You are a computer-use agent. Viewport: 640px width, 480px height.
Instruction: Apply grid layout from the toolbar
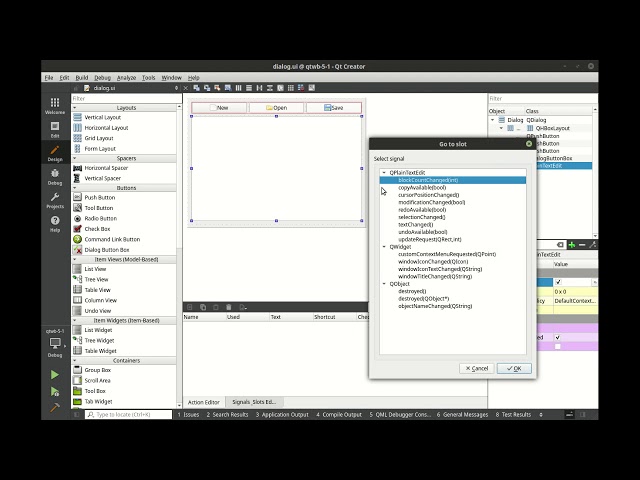(x=291, y=88)
